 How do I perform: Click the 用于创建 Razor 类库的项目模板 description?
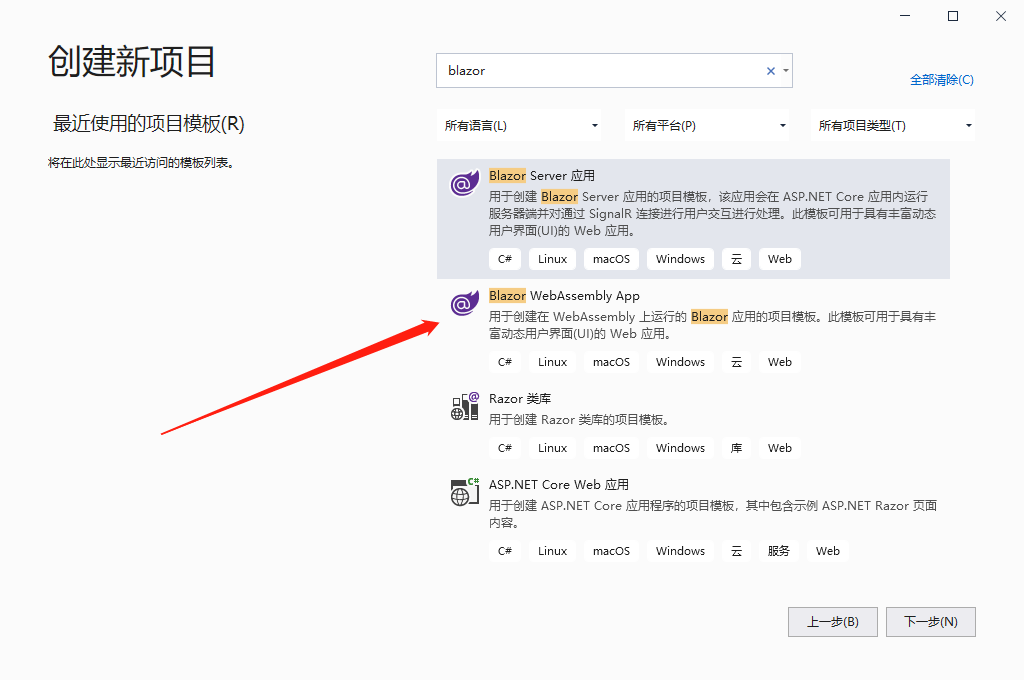580,419
